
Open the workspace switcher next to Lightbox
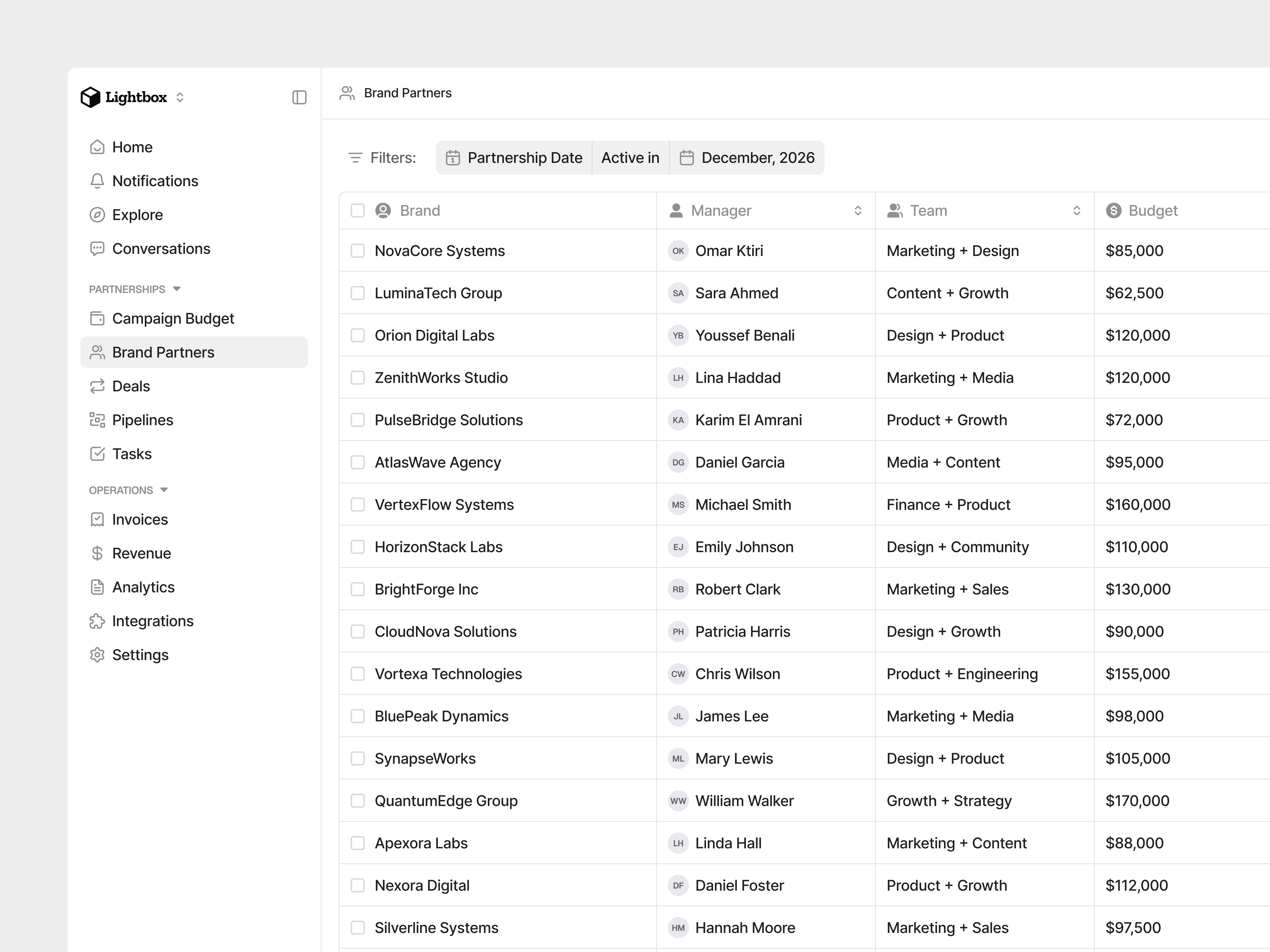(180, 97)
